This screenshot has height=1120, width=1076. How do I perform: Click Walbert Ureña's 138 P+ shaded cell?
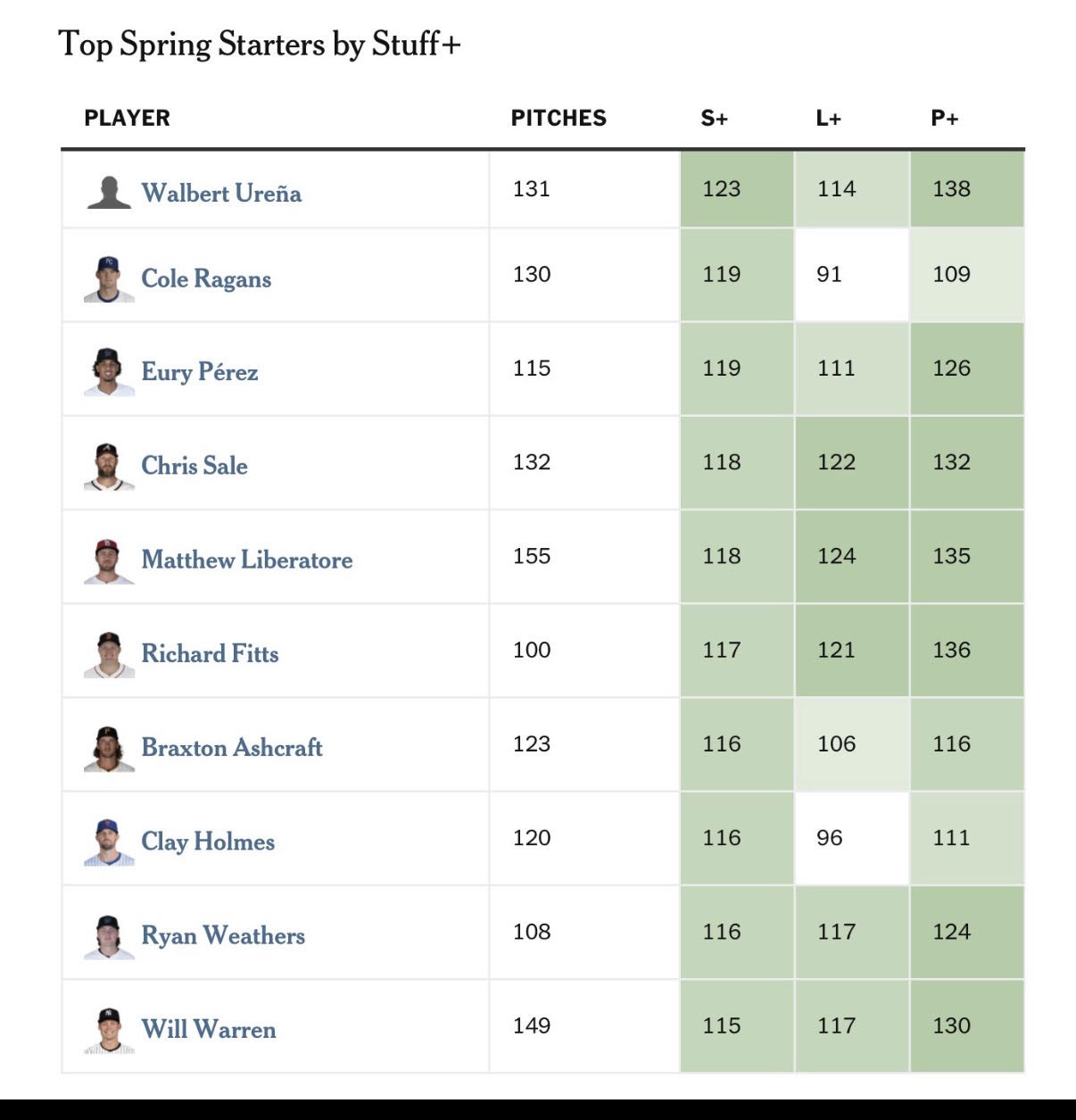966,189
